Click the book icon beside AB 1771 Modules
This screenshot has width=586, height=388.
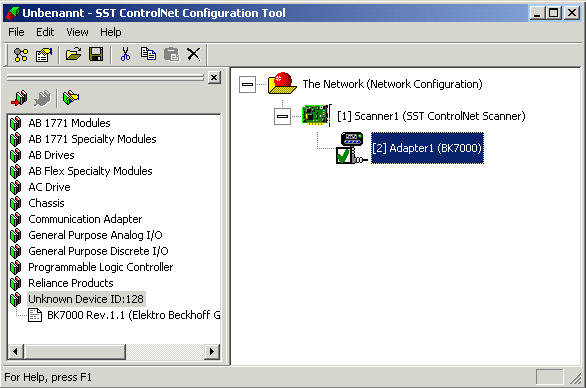click(16, 123)
